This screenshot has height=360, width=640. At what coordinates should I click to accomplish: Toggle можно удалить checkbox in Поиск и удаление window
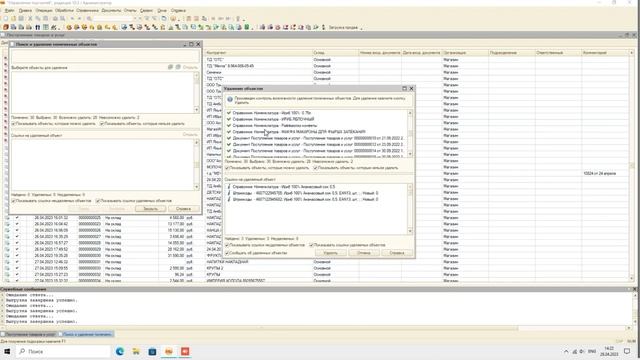(x=13, y=124)
